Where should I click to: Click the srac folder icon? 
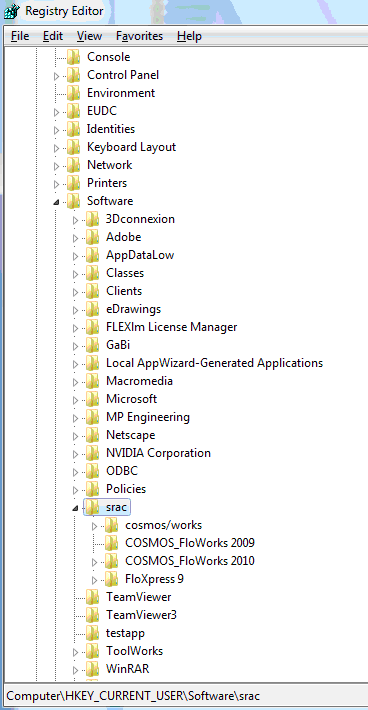tap(92, 507)
